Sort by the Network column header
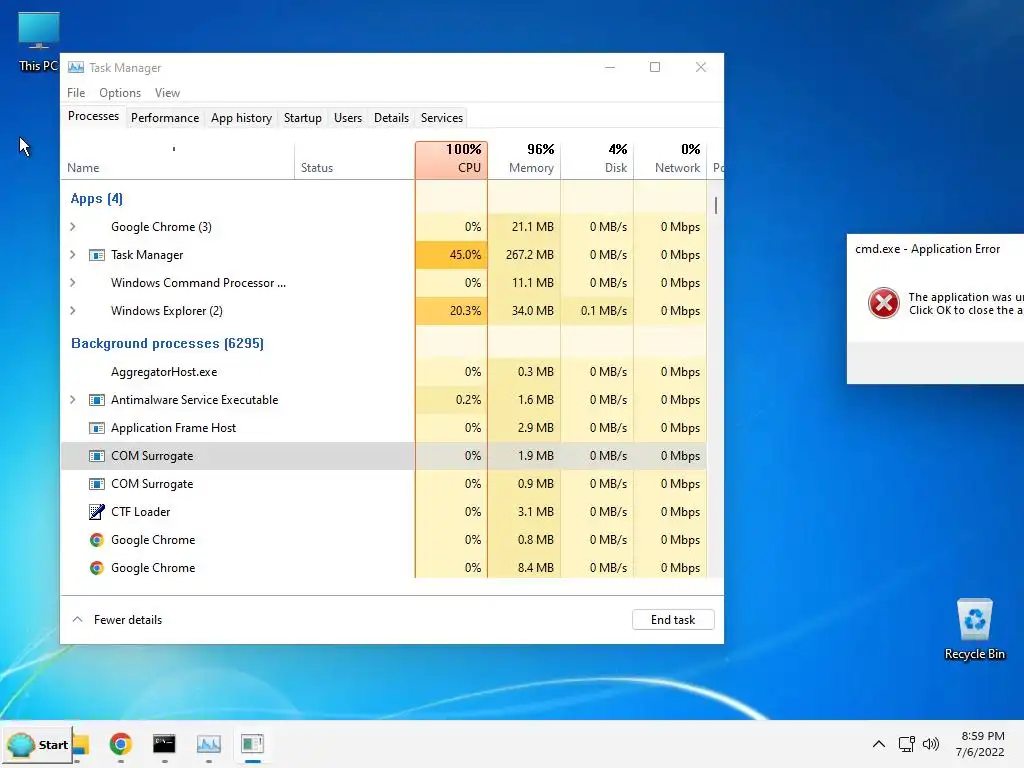Viewport: 1024px width, 768px height. (x=671, y=159)
